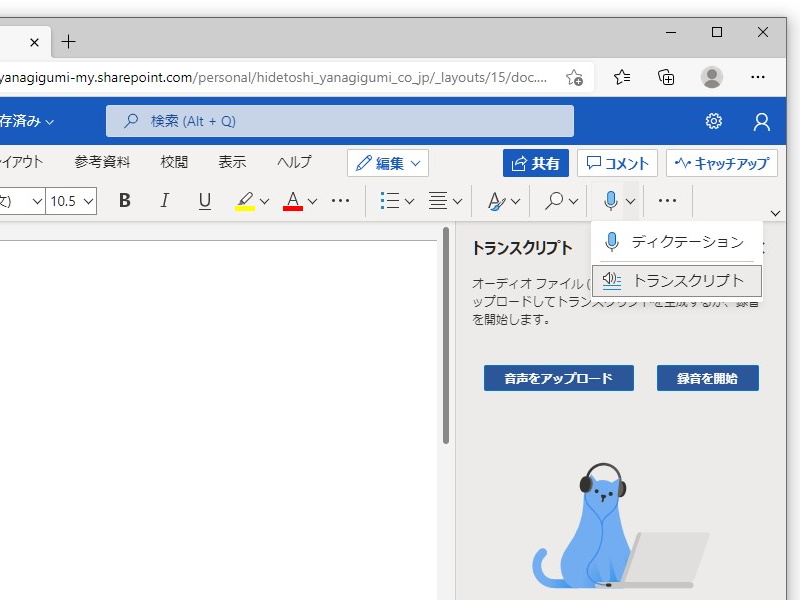Click the dictation microphone icon
This screenshot has height=600, width=800.
(610, 201)
